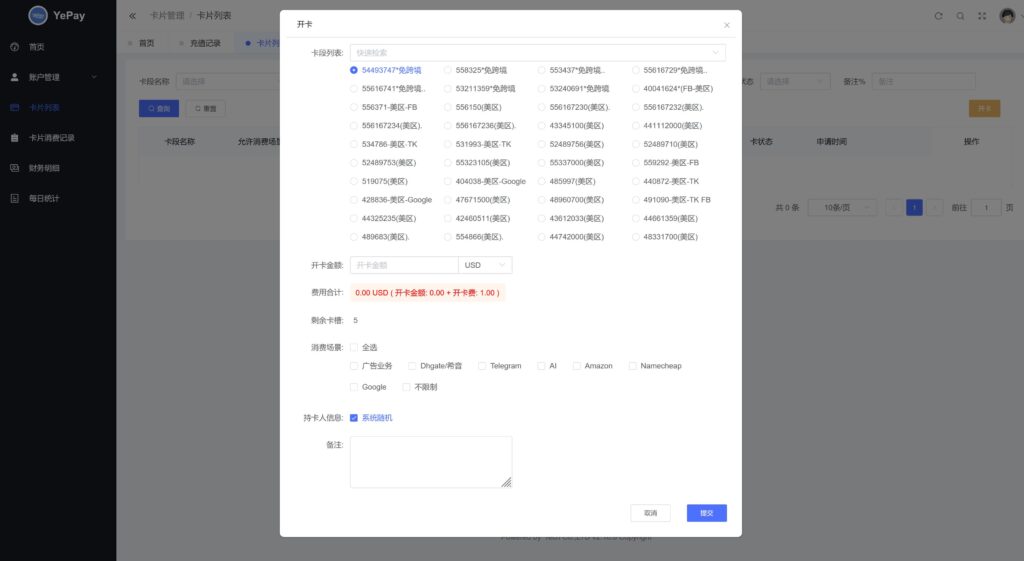Click the fullscreen icon in top header
Screen dimensions: 1024x561
[982, 16]
